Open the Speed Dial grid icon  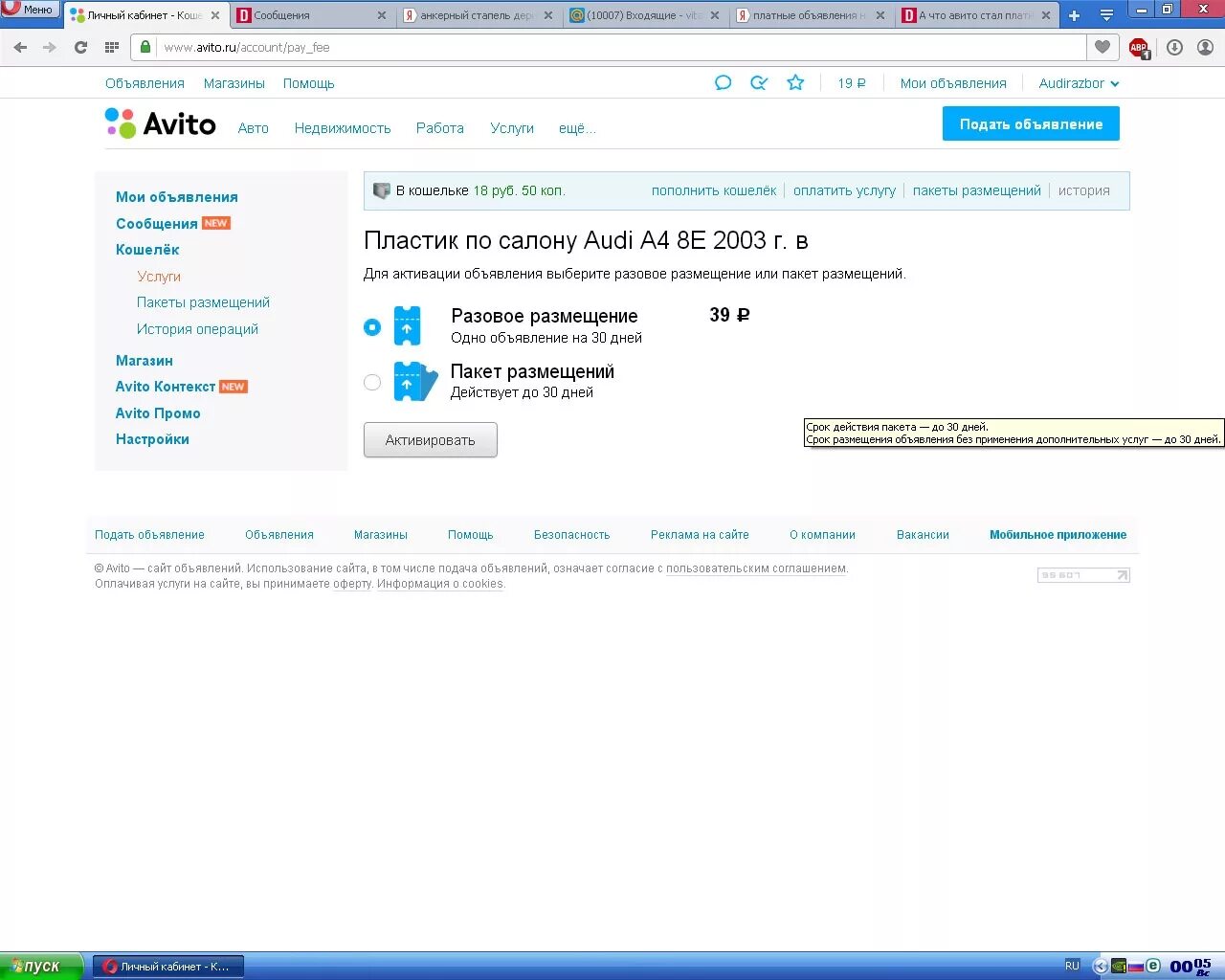click(x=112, y=47)
